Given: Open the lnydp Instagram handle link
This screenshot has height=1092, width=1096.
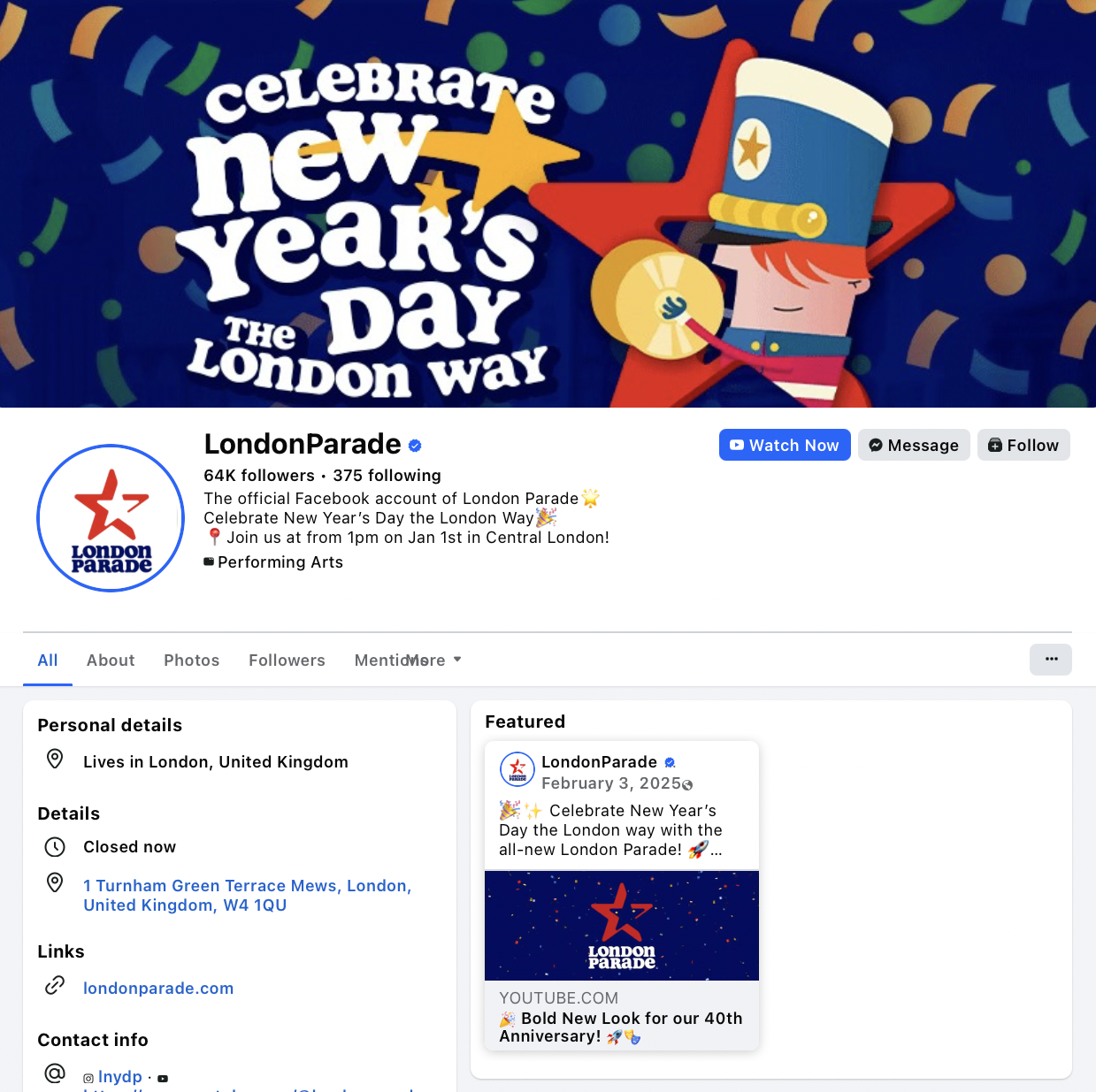Looking at the screenshot, I should [120, 1077].
